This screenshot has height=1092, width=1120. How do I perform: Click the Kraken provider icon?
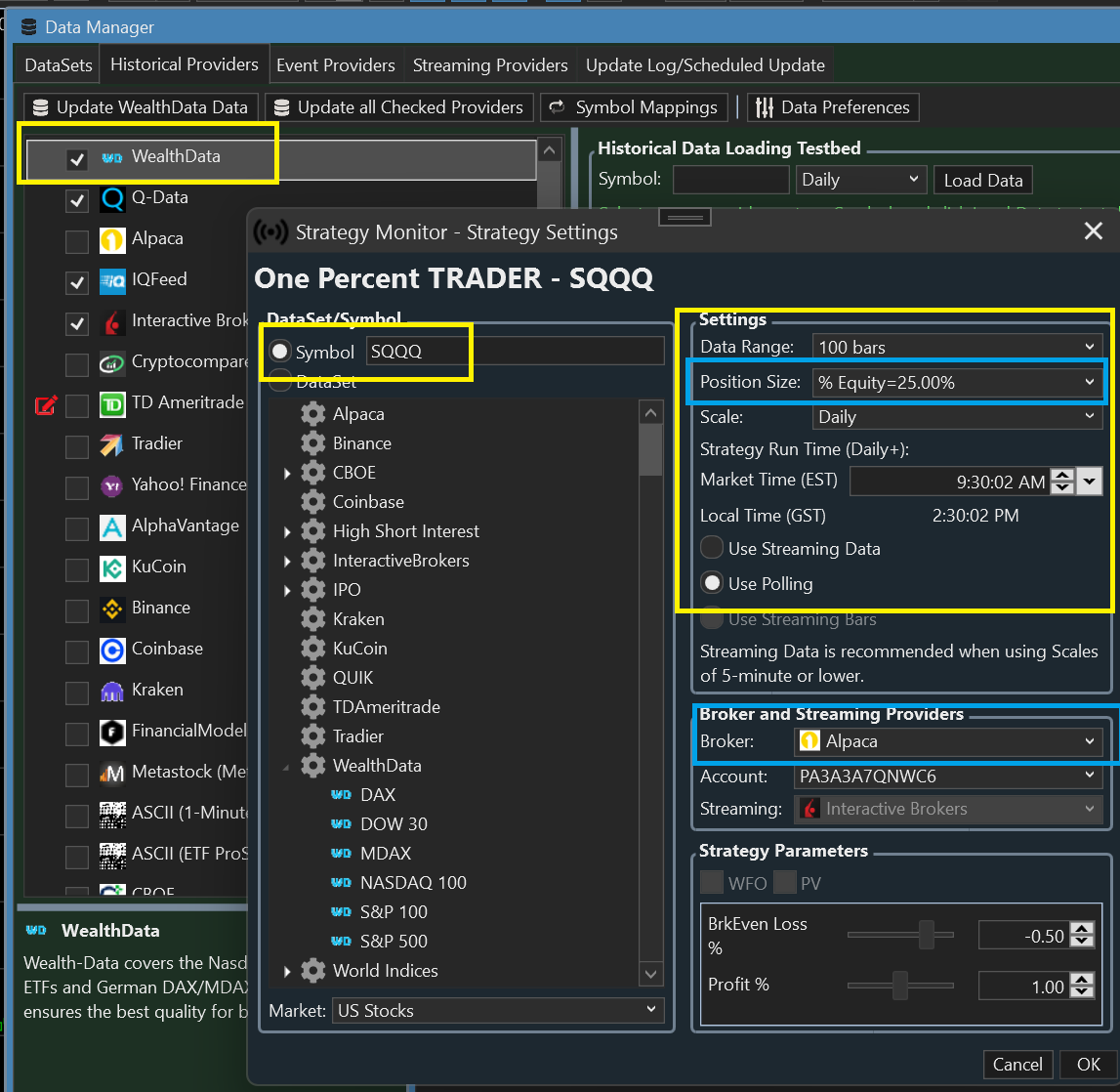[x=112, y=691]
